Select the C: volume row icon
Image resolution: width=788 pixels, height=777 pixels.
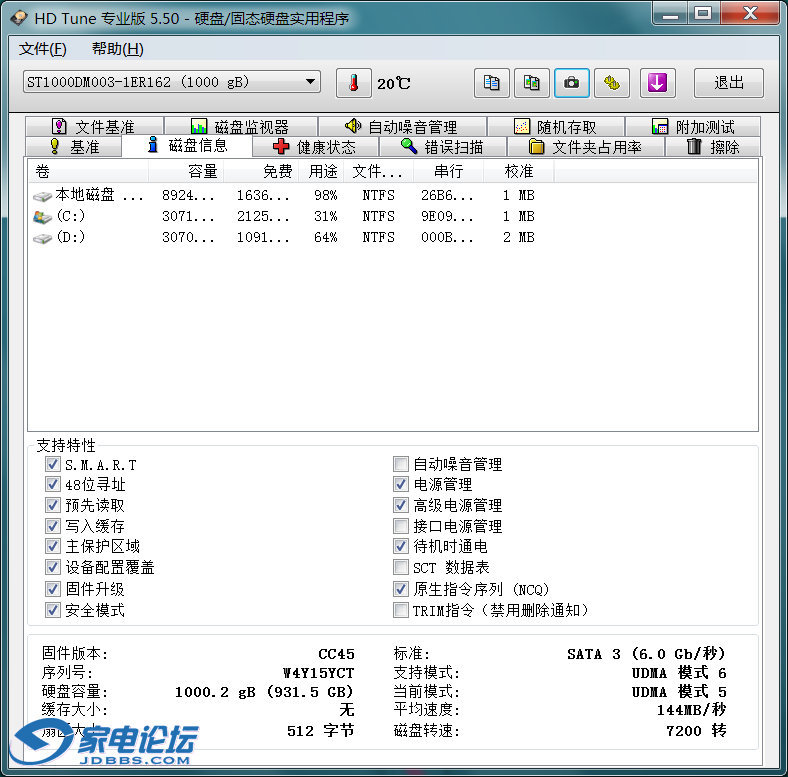(43, 217)
